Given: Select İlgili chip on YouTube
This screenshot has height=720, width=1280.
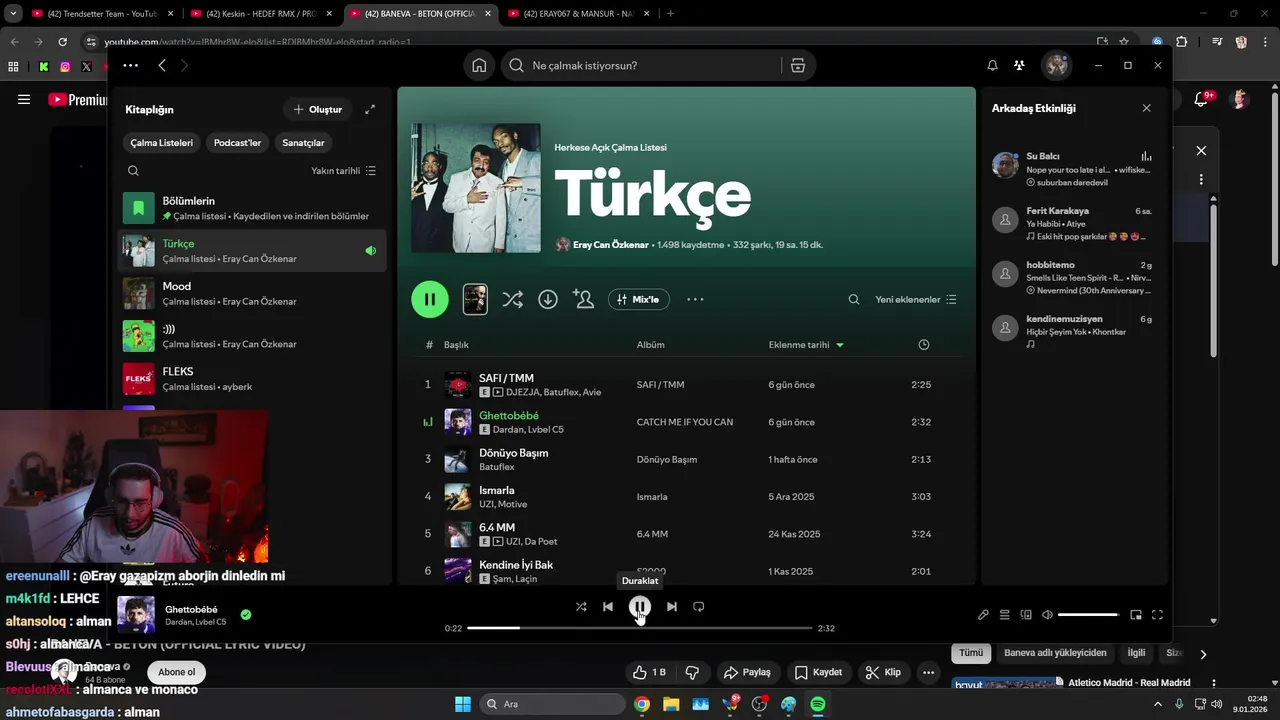Looking at the screenshot, I should [1136, 652].
